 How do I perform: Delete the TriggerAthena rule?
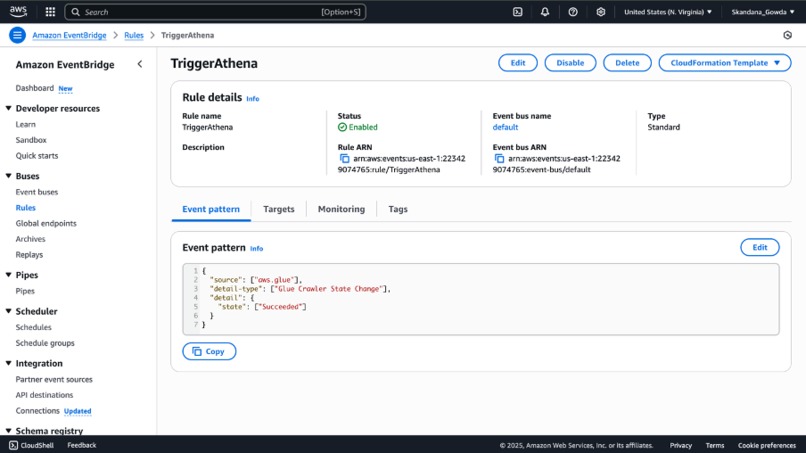coord(627,63)
